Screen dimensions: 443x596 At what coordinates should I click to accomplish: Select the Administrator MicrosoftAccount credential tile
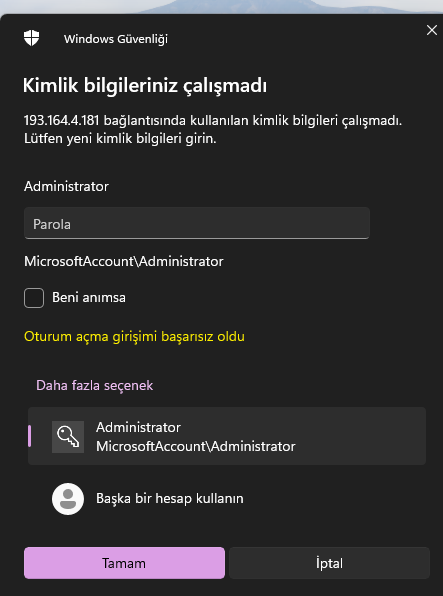pos(227,436)
